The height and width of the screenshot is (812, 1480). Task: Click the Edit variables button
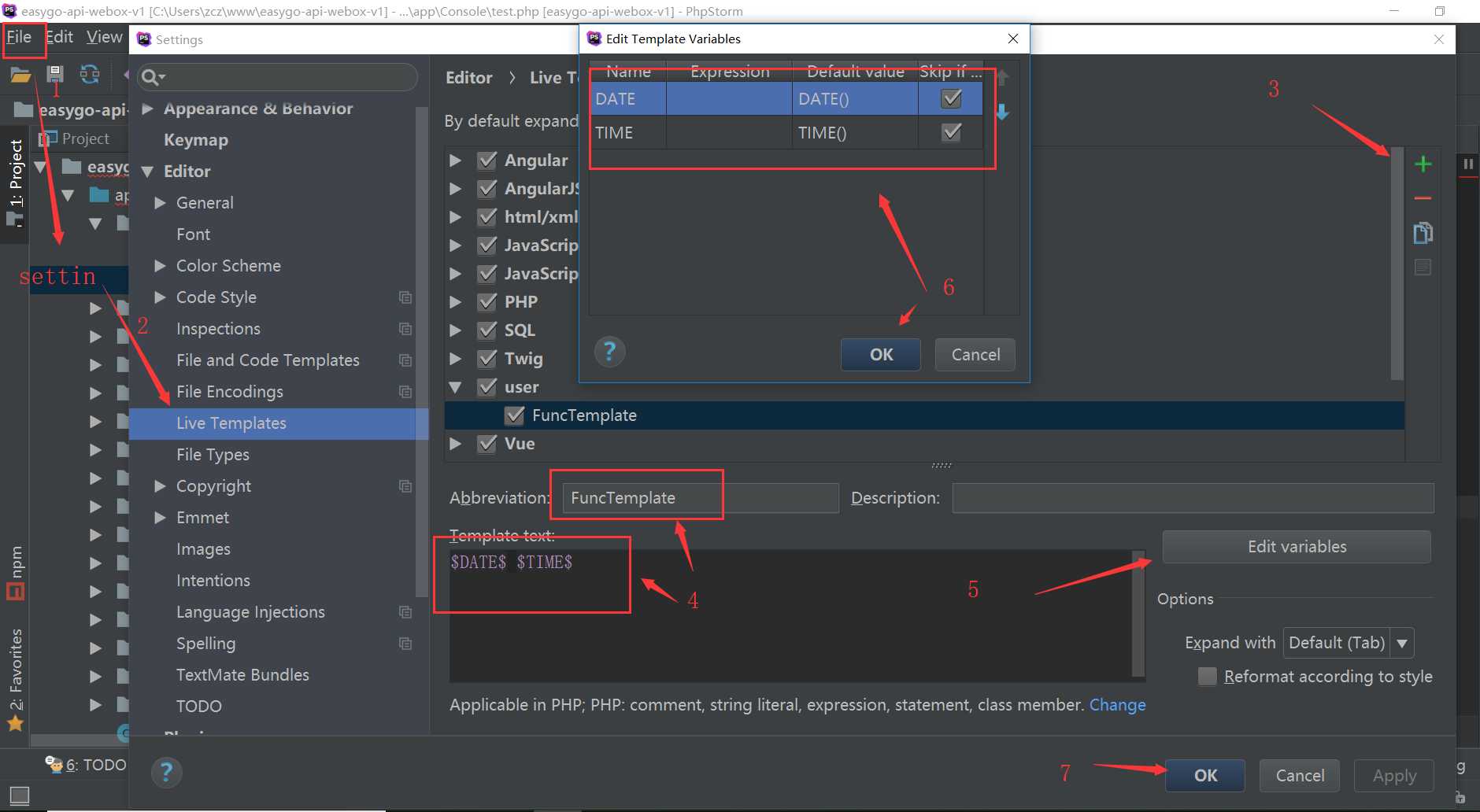pyautogui.click(x=1297, y=547)
